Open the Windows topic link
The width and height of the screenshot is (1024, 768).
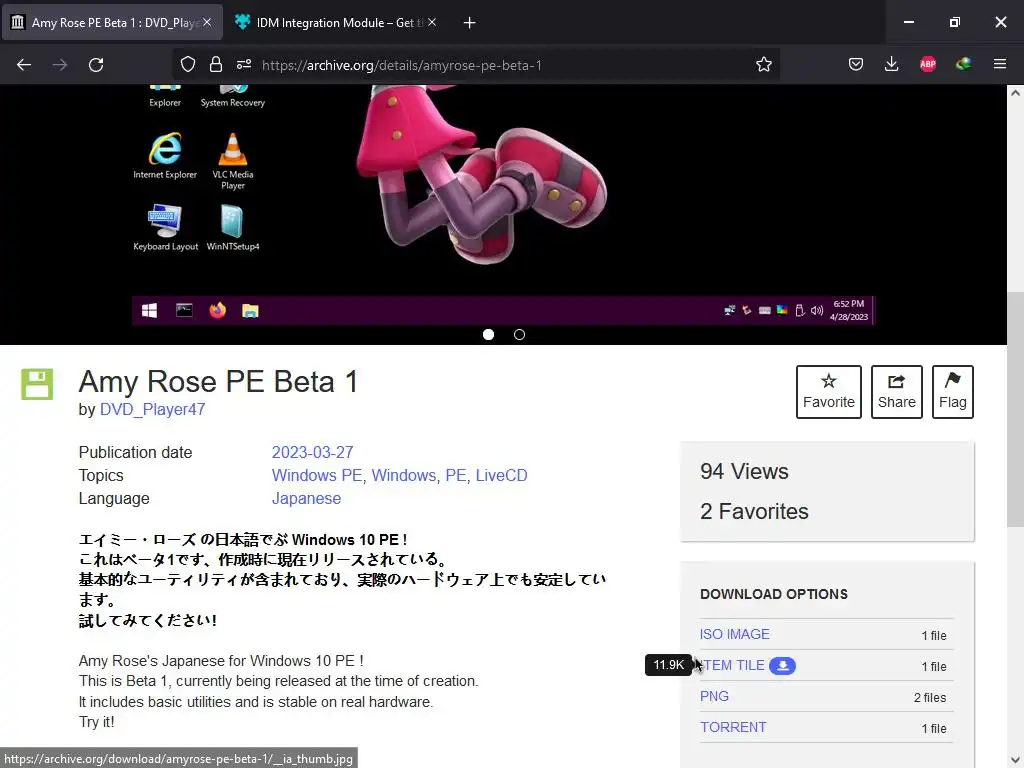pyautogui.click(x=404, y=475)
